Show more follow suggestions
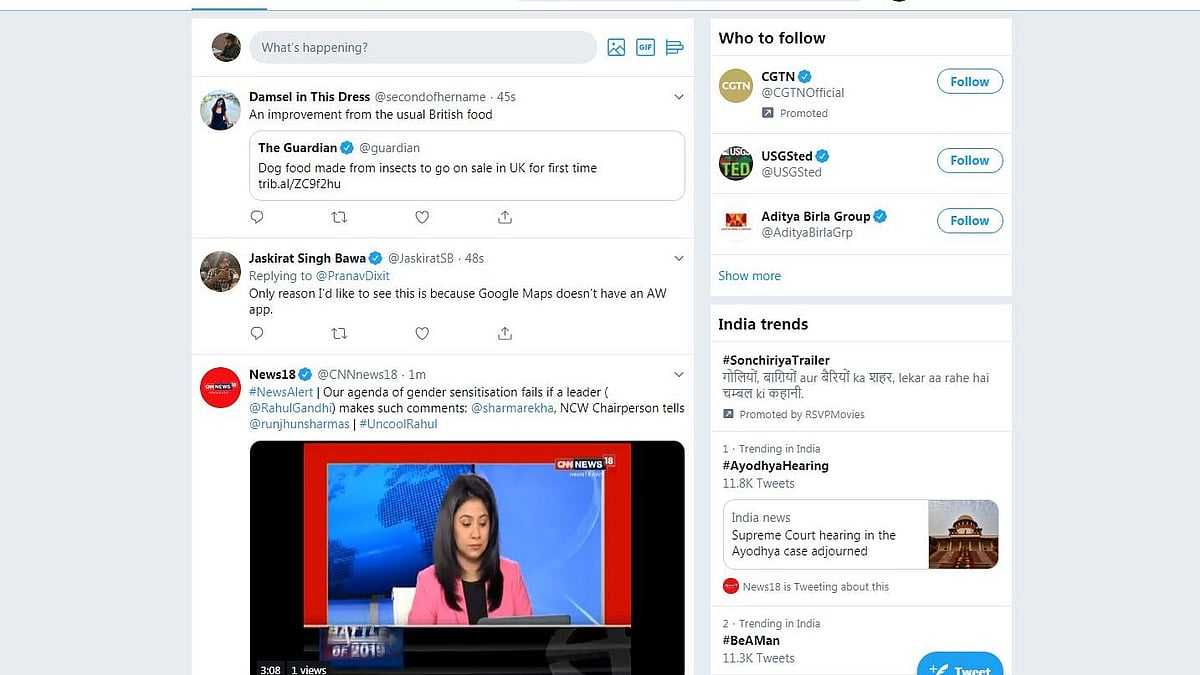The image size is (1200, 675). 749,275
